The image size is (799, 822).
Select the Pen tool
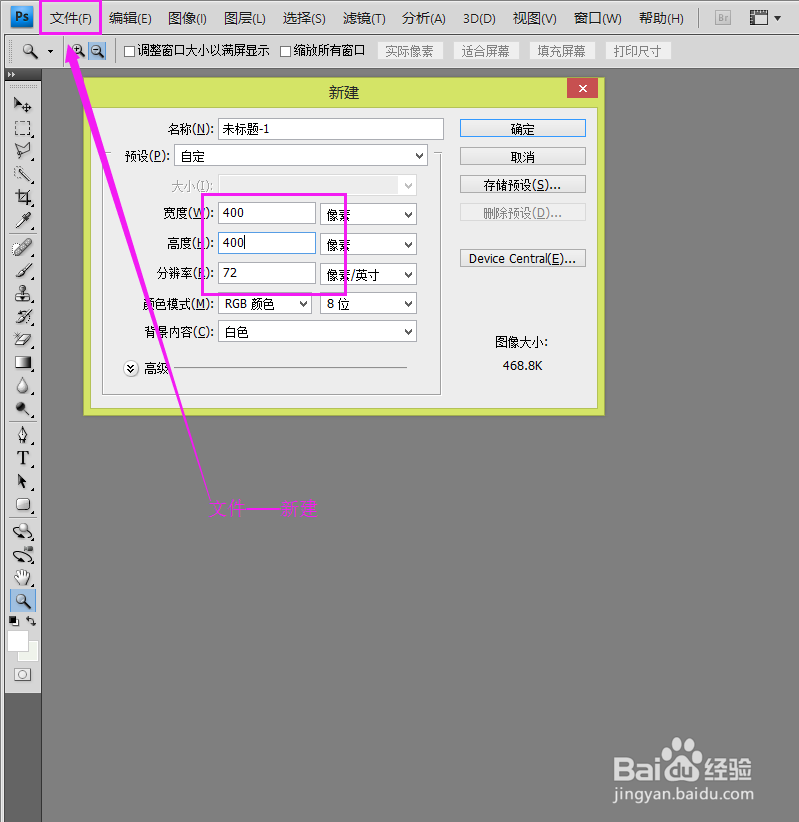23,435
